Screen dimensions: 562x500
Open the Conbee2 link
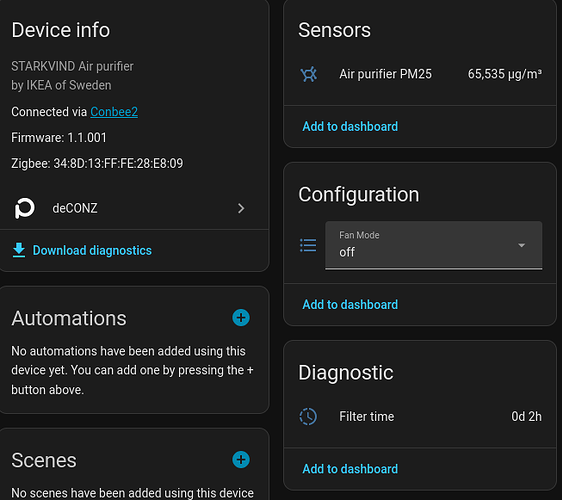tap(114, 112)
